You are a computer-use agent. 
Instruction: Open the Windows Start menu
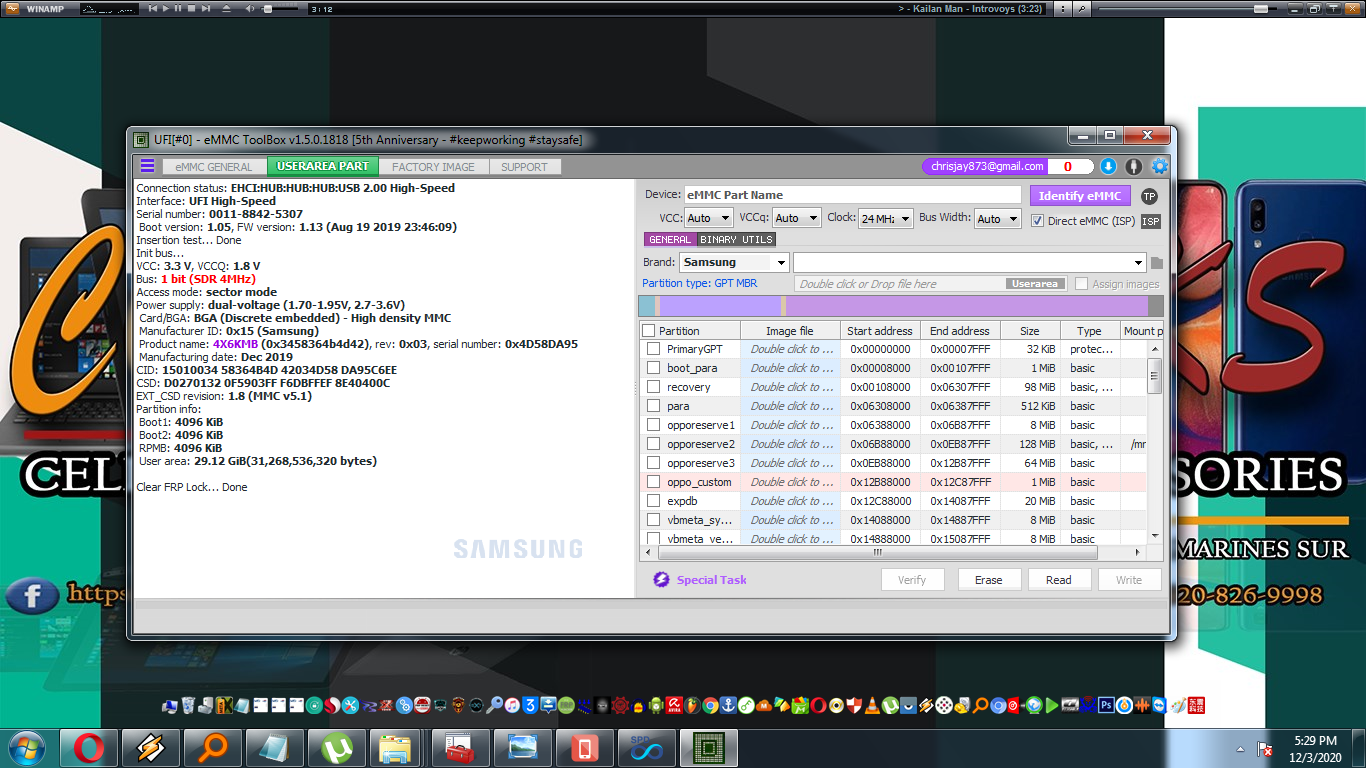click(x=25, y=748)
